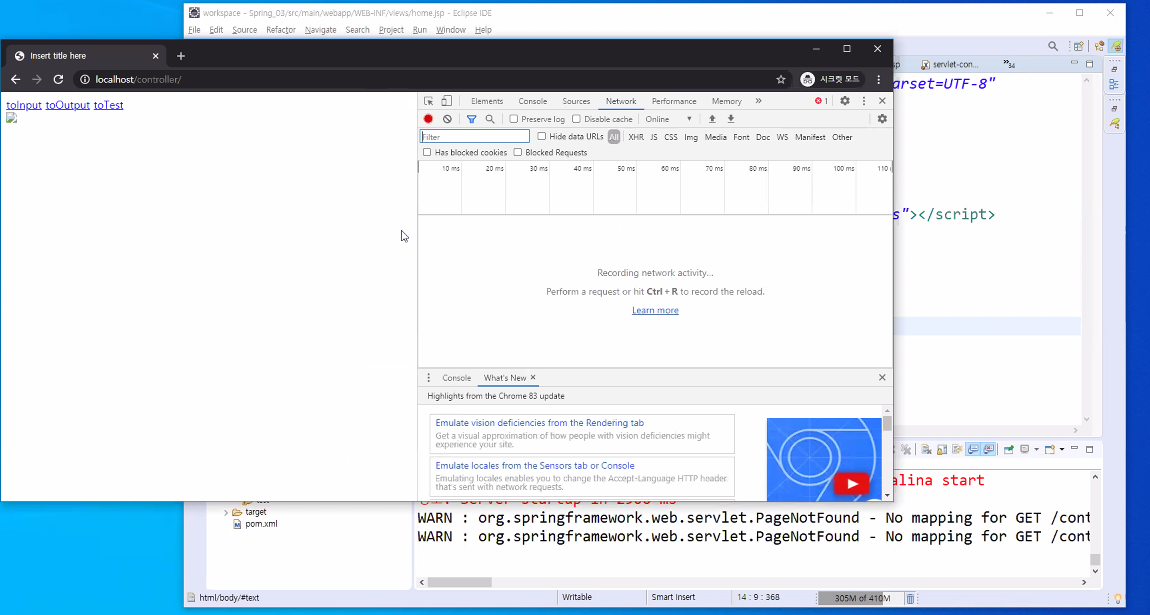Screen dimensions: 1150x615
Task: Follow the toTest link
Action: (x=109, y=105)
